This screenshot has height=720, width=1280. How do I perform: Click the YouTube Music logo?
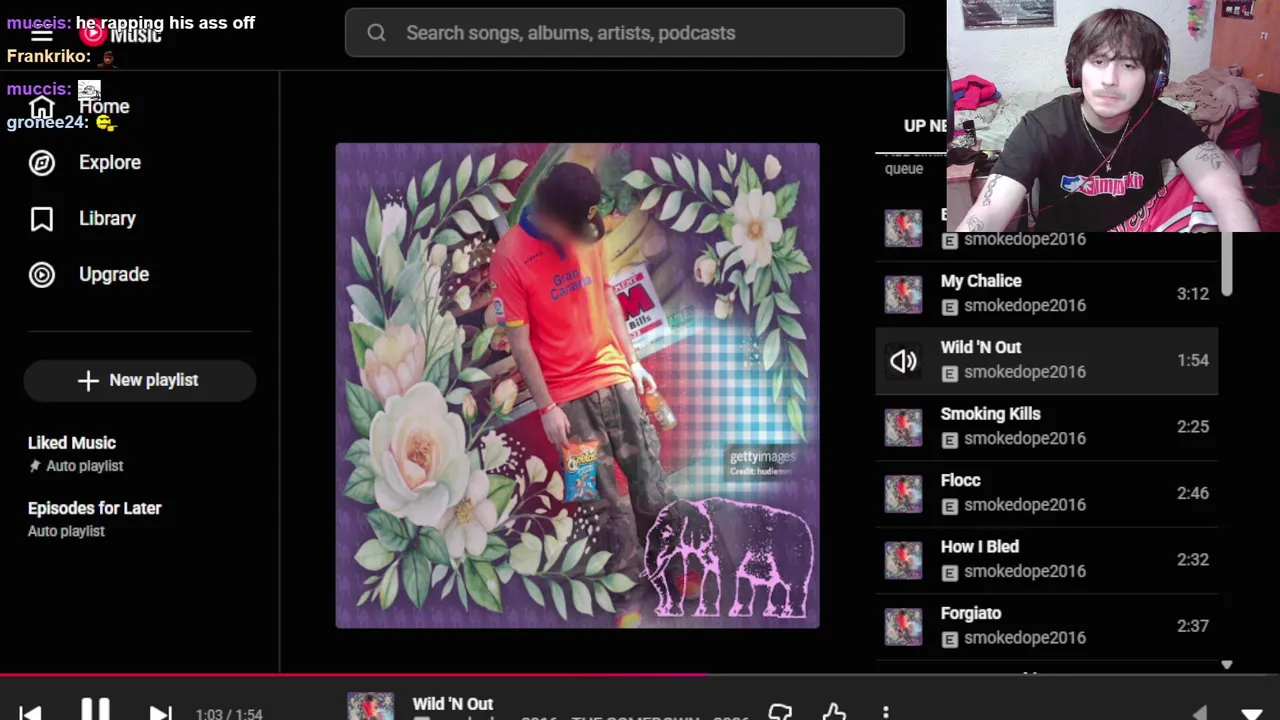(121, 34)
